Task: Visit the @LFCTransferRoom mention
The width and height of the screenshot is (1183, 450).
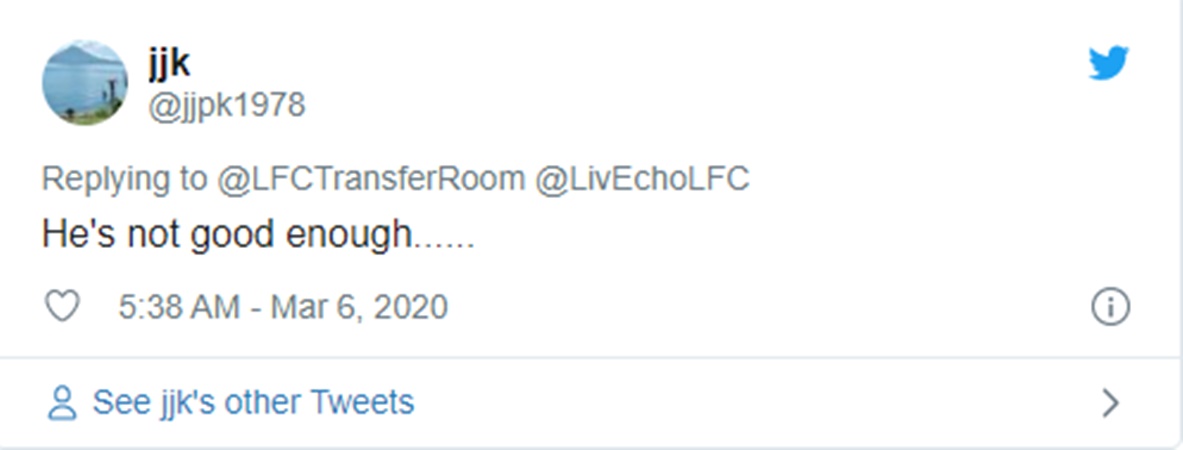Action: [371, 179]
